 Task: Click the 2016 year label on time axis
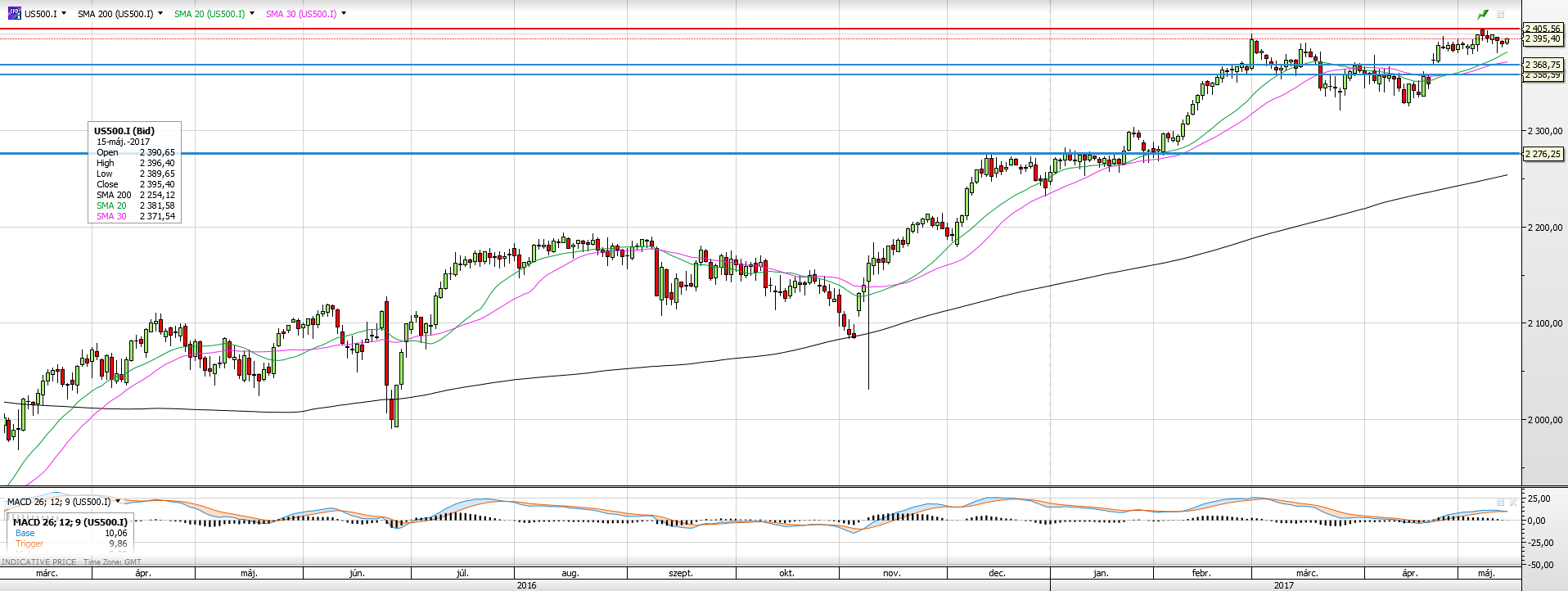click(x=527, y=585)
